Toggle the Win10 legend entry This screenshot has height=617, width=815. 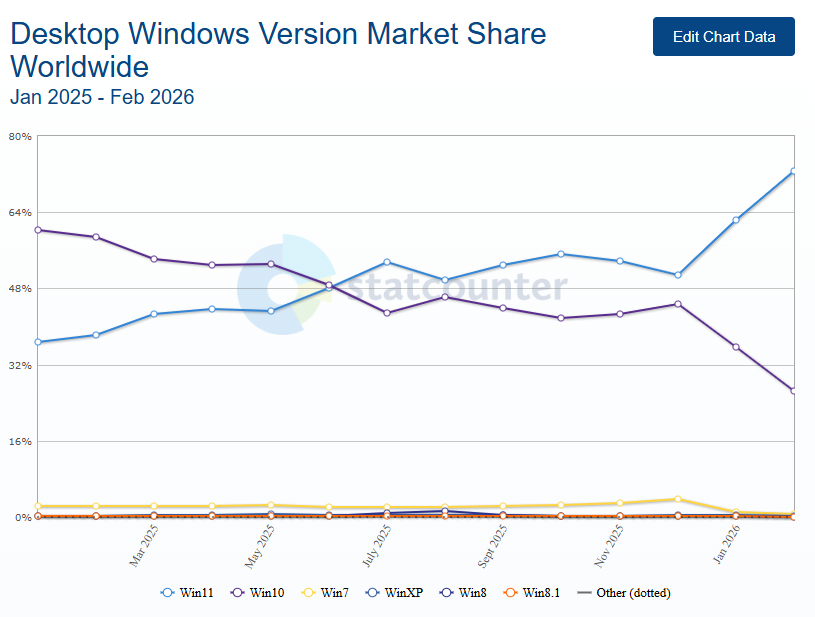[x=257, y=593]
